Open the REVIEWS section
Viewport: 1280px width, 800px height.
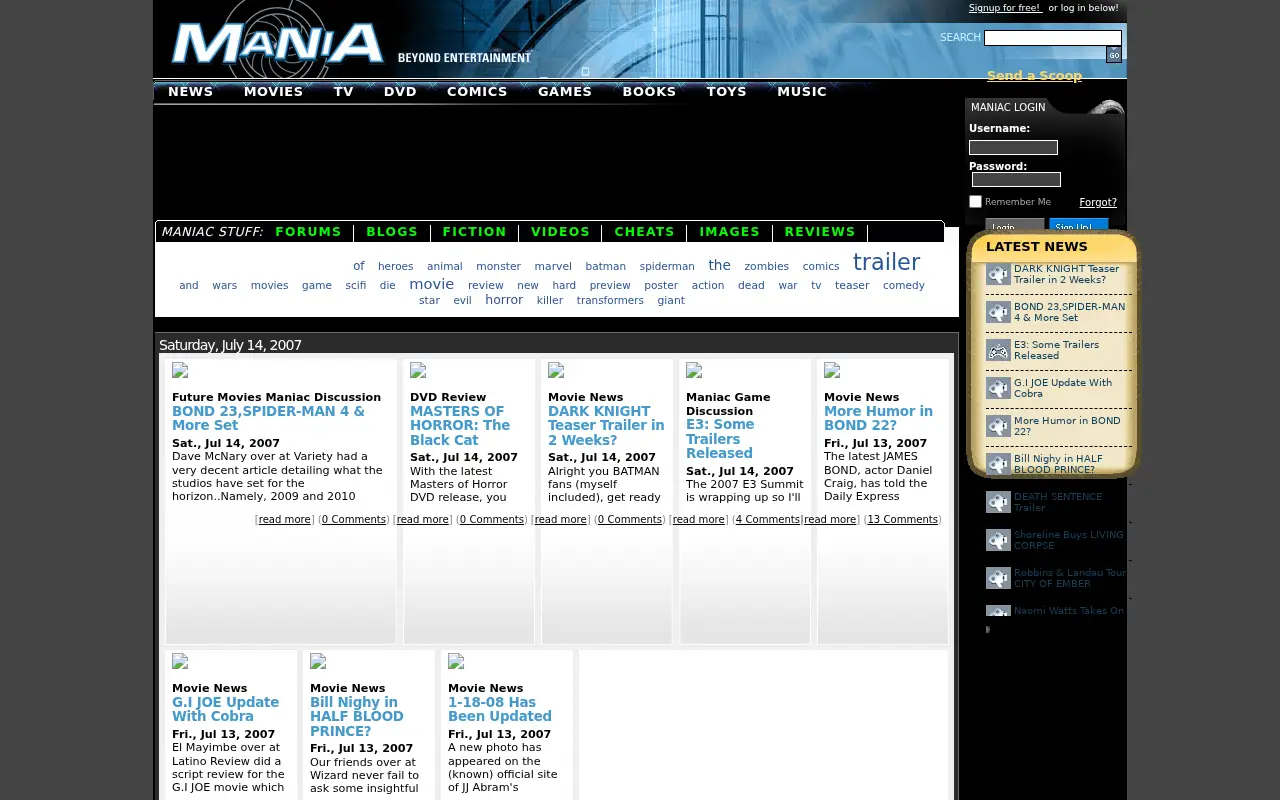pos(820,231)
